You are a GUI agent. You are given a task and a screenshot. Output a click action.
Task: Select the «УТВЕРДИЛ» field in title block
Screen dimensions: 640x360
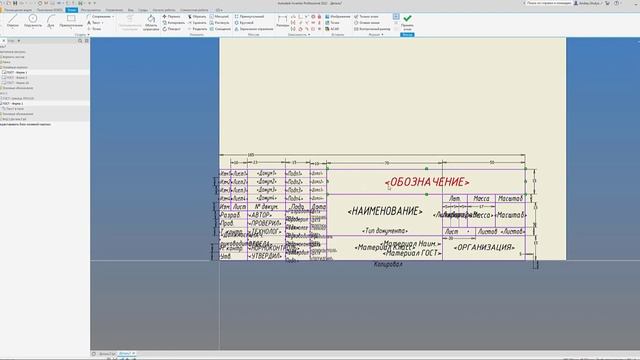[x=266, y=256]
